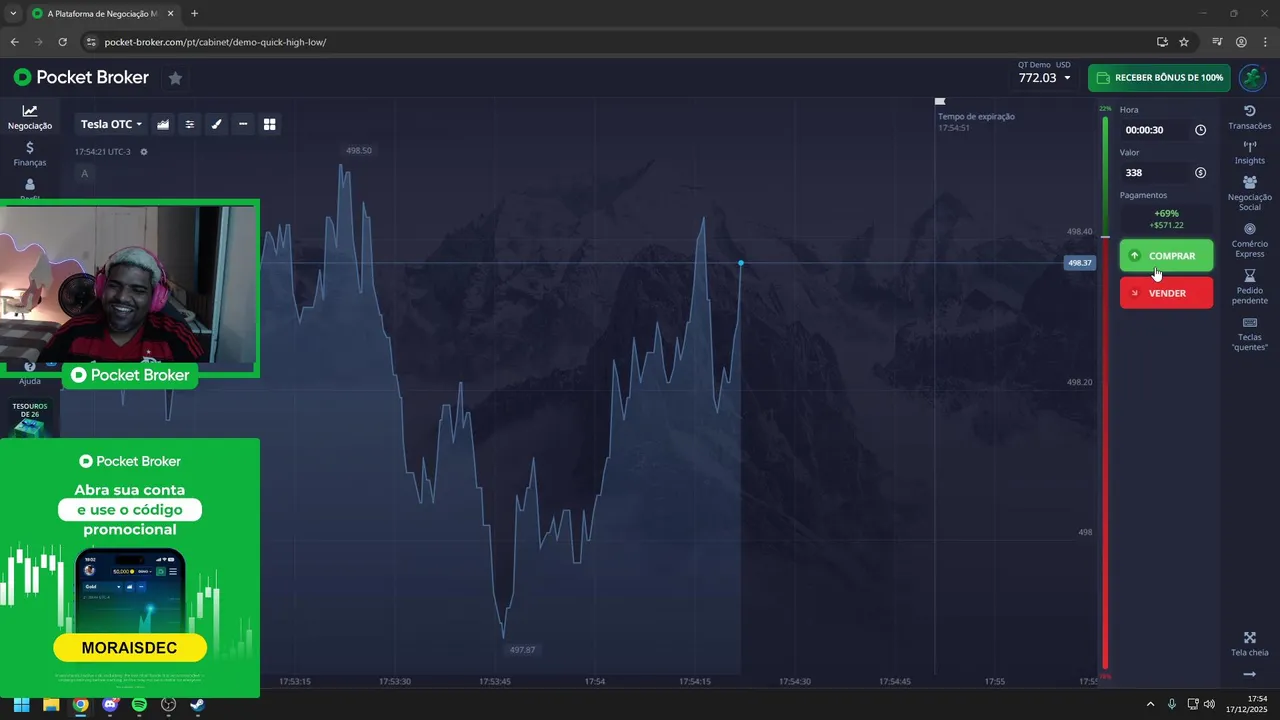Show hidden system tray icons
Viewport: 1280px width, 720px height.
[1150, 704]
